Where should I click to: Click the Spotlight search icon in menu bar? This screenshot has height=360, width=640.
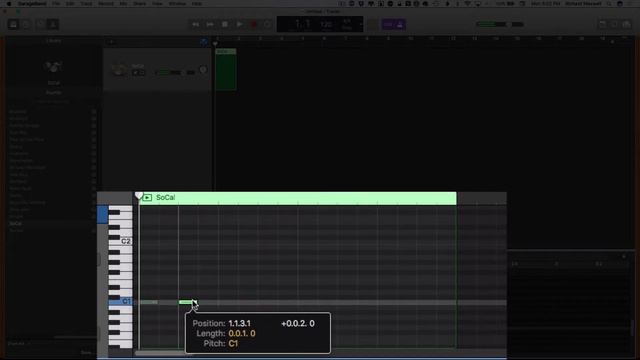(609, 4)
